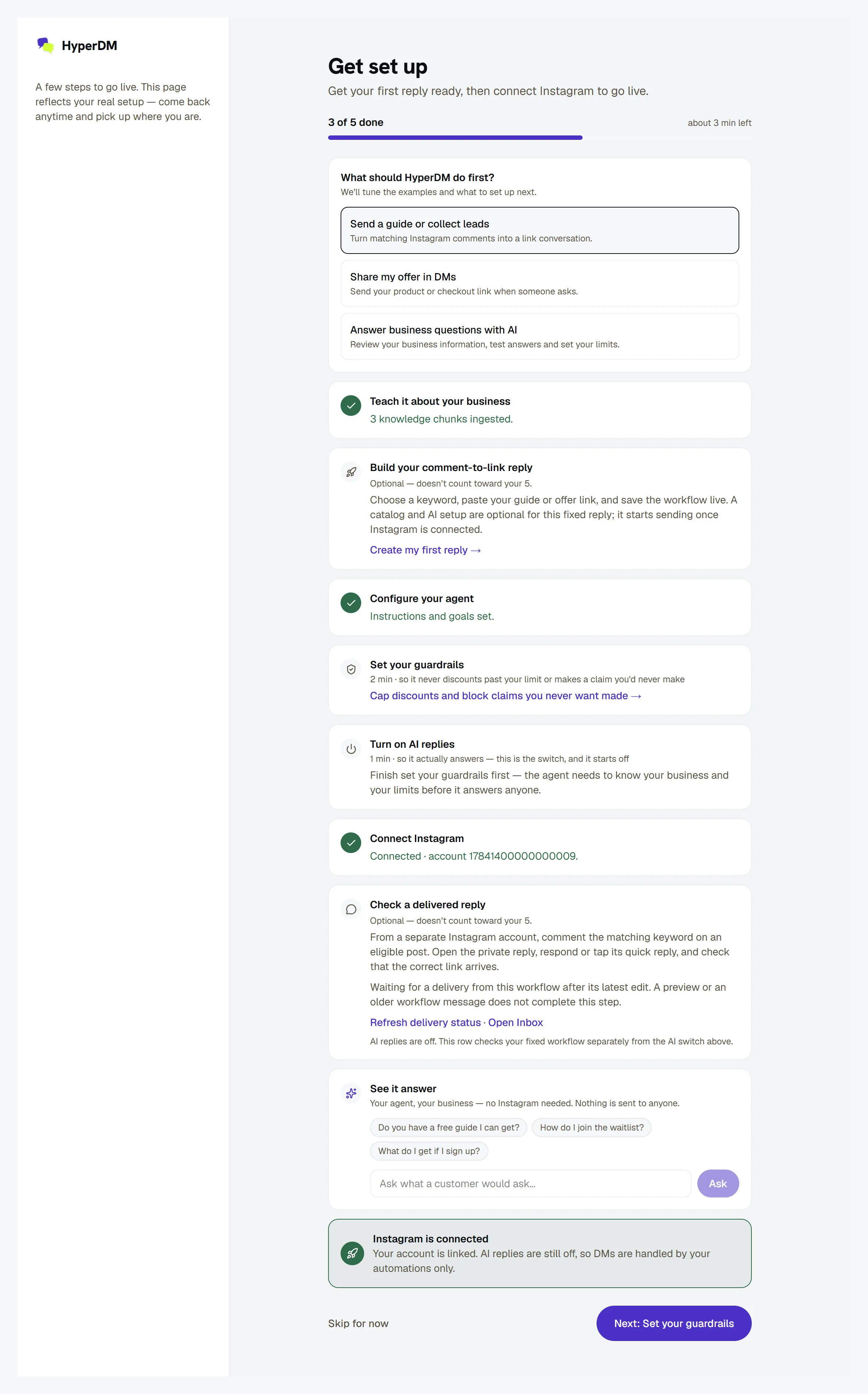868x1394 pixels.
Task: Choose the 'How do I join the waitlist?' chip
Action: (591, 1128)
